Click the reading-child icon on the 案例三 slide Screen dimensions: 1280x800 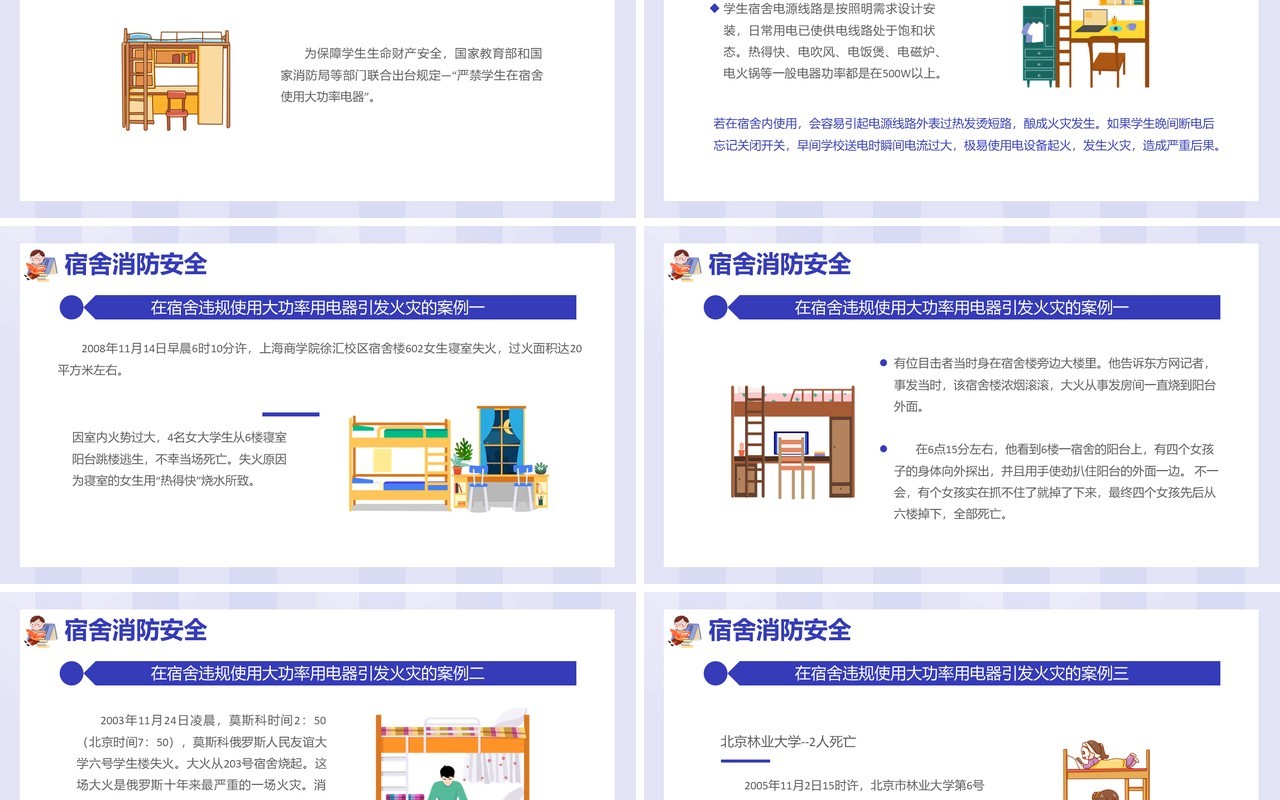point(685,631)
